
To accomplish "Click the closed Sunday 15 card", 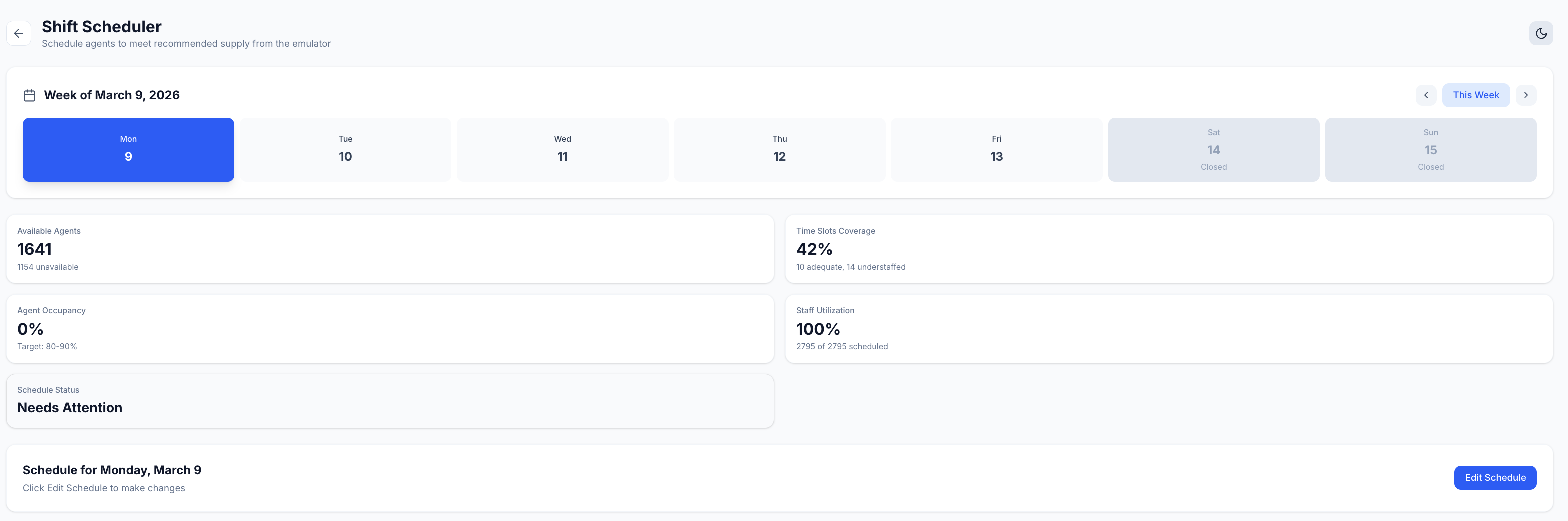I will pyautogui.click(x=1430, y=149).
